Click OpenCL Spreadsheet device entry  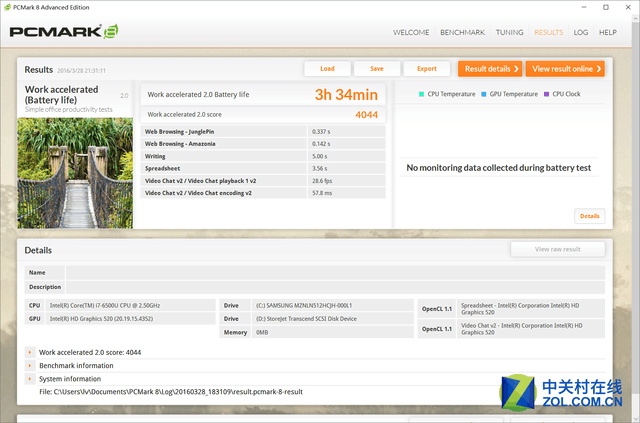pyautogui.click(x=511, y=309)
